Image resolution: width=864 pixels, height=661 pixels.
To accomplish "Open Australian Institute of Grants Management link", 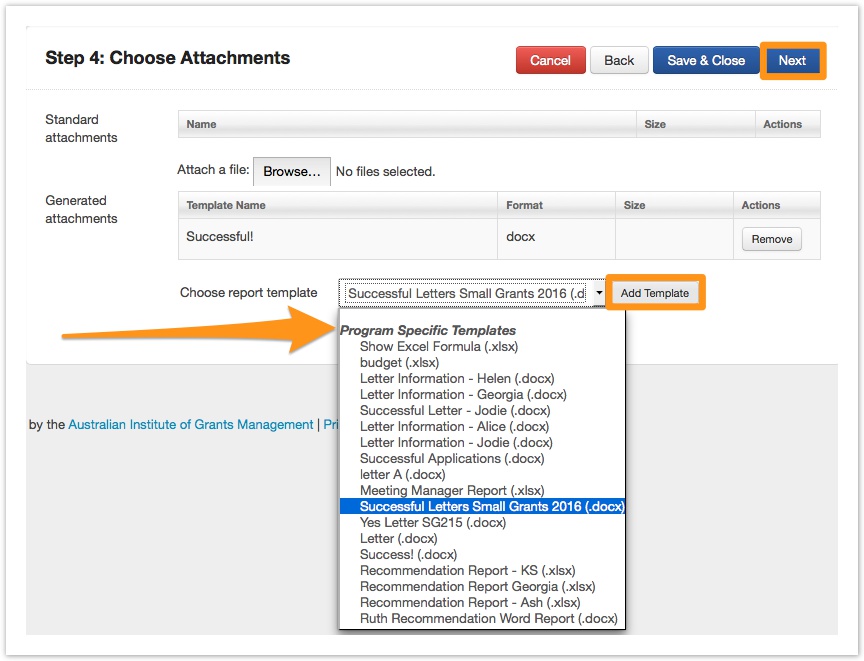I will click(190, 425).
